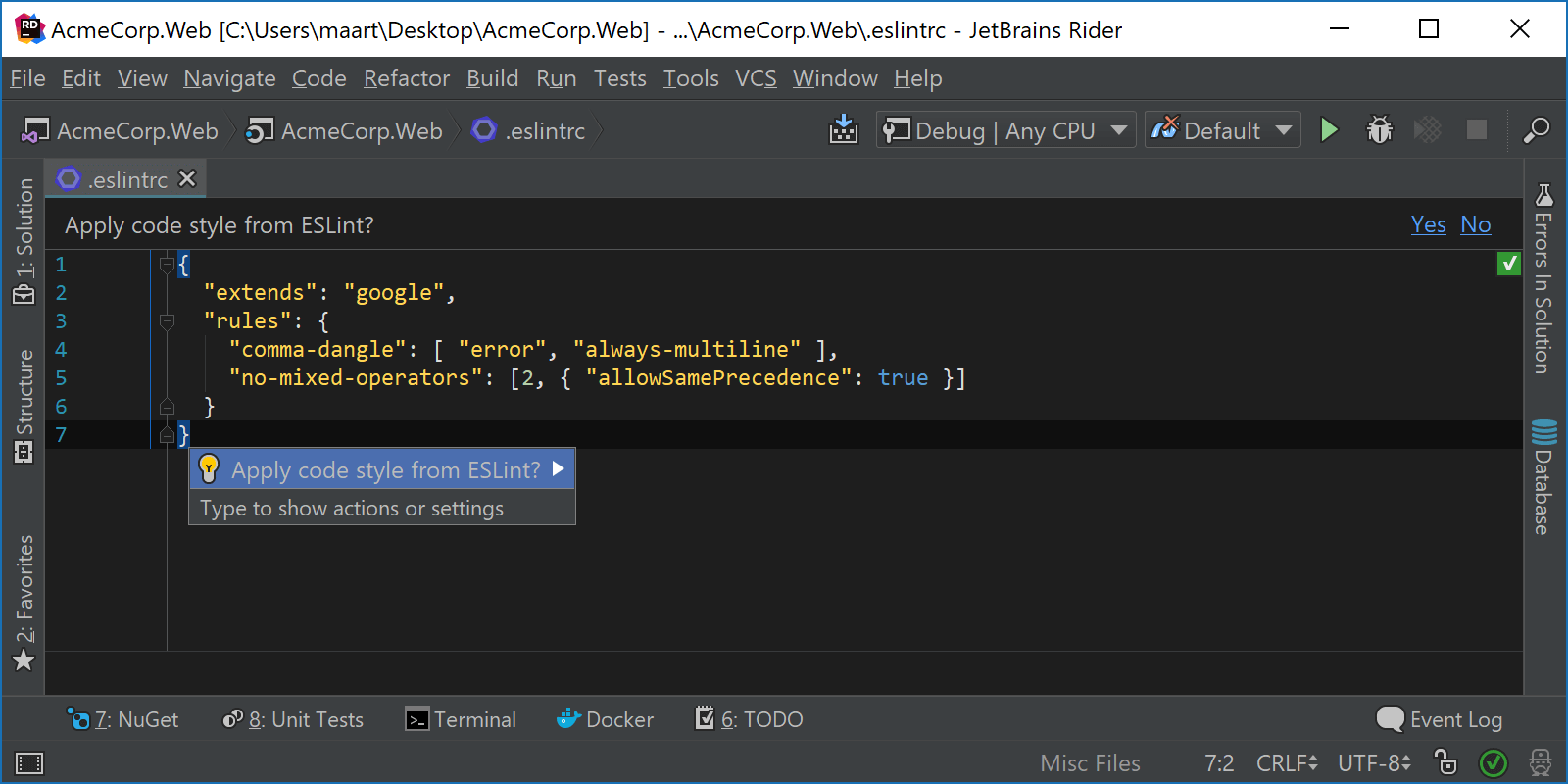Screen dimensions: 1568x784
Task: Open the Window menu
Action: coord(835,78)
